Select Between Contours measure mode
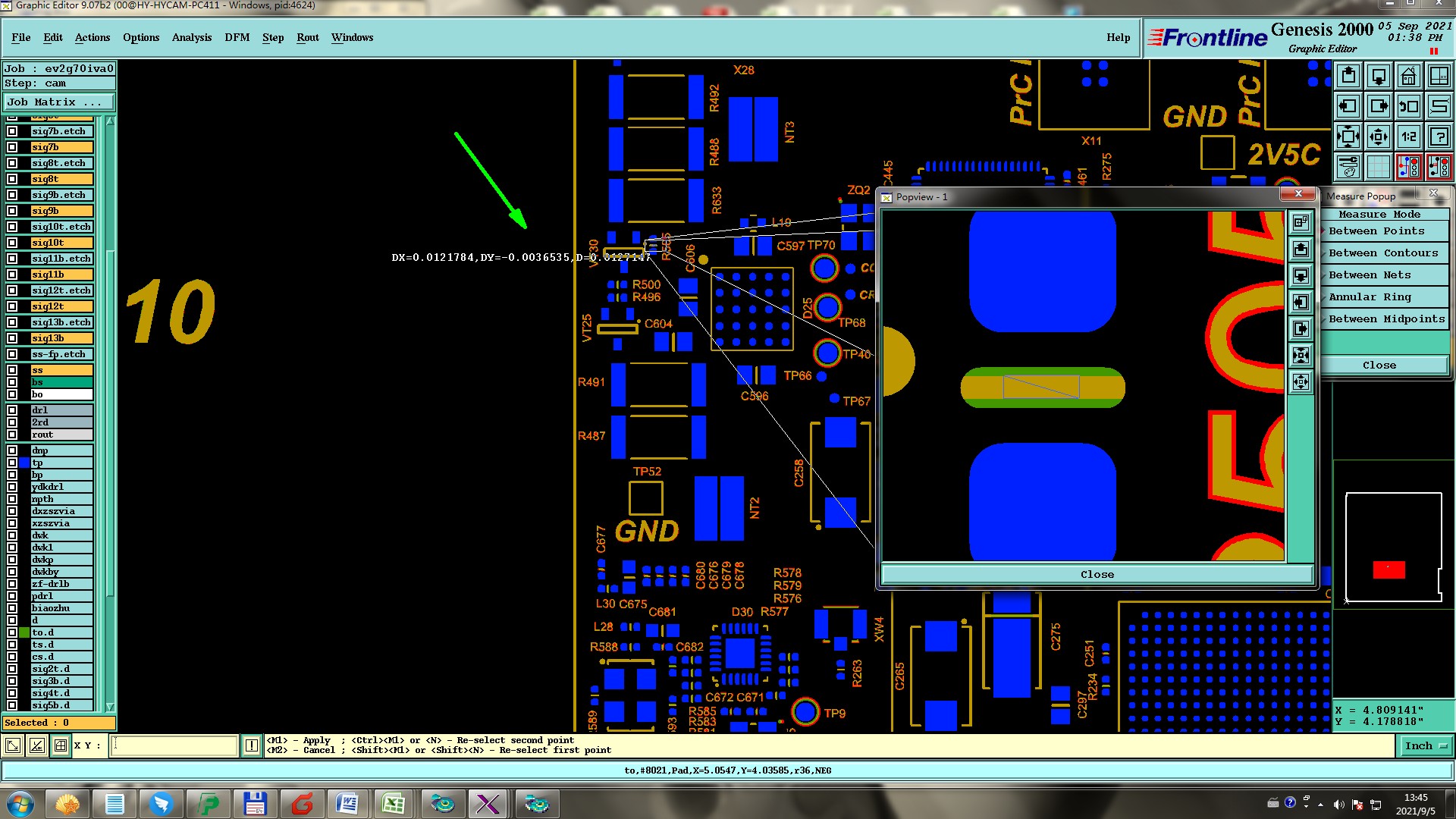The width and height of the screenshot is (1456, 819). click(x=1383, y=253)
